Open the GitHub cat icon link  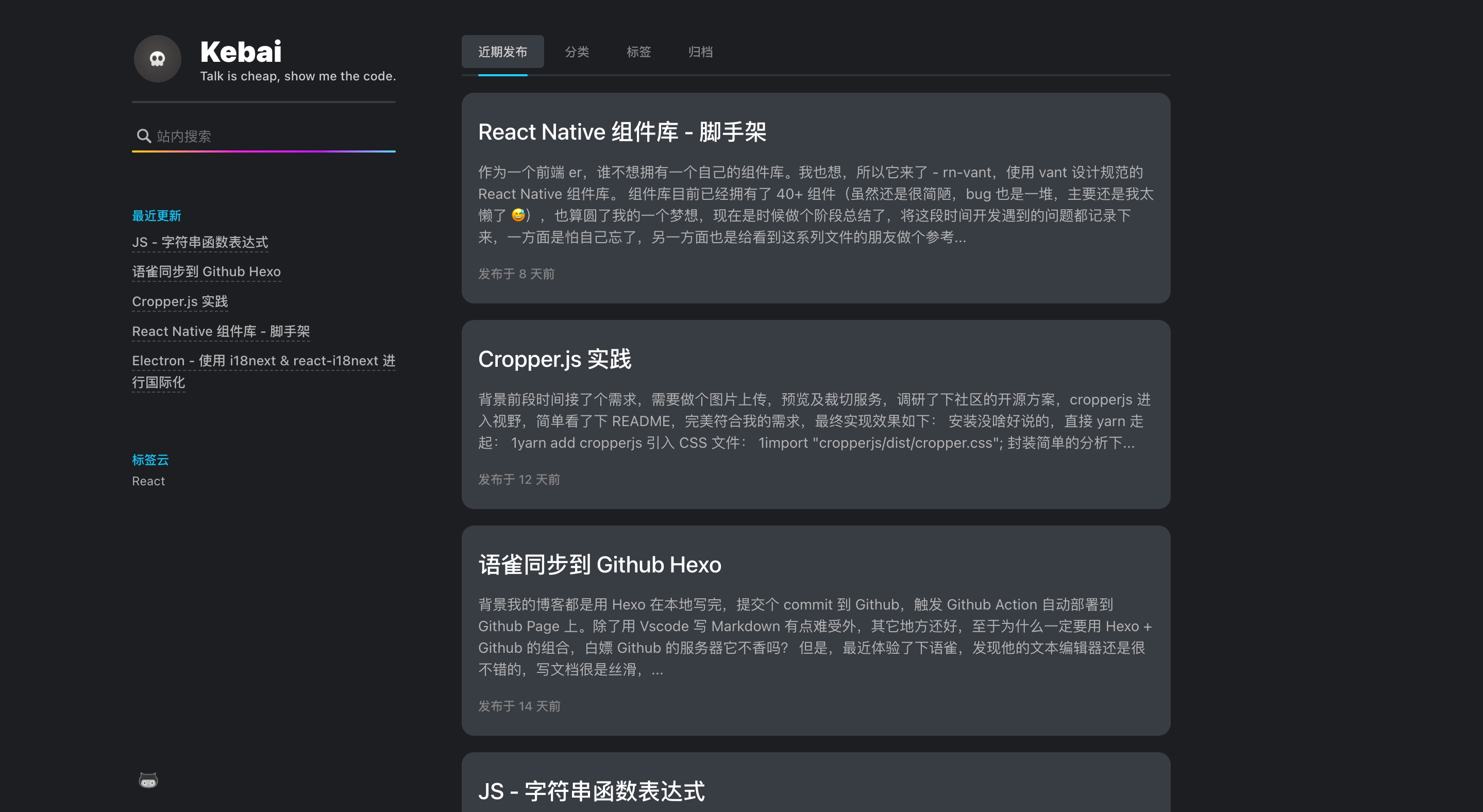tap(148, 781)
